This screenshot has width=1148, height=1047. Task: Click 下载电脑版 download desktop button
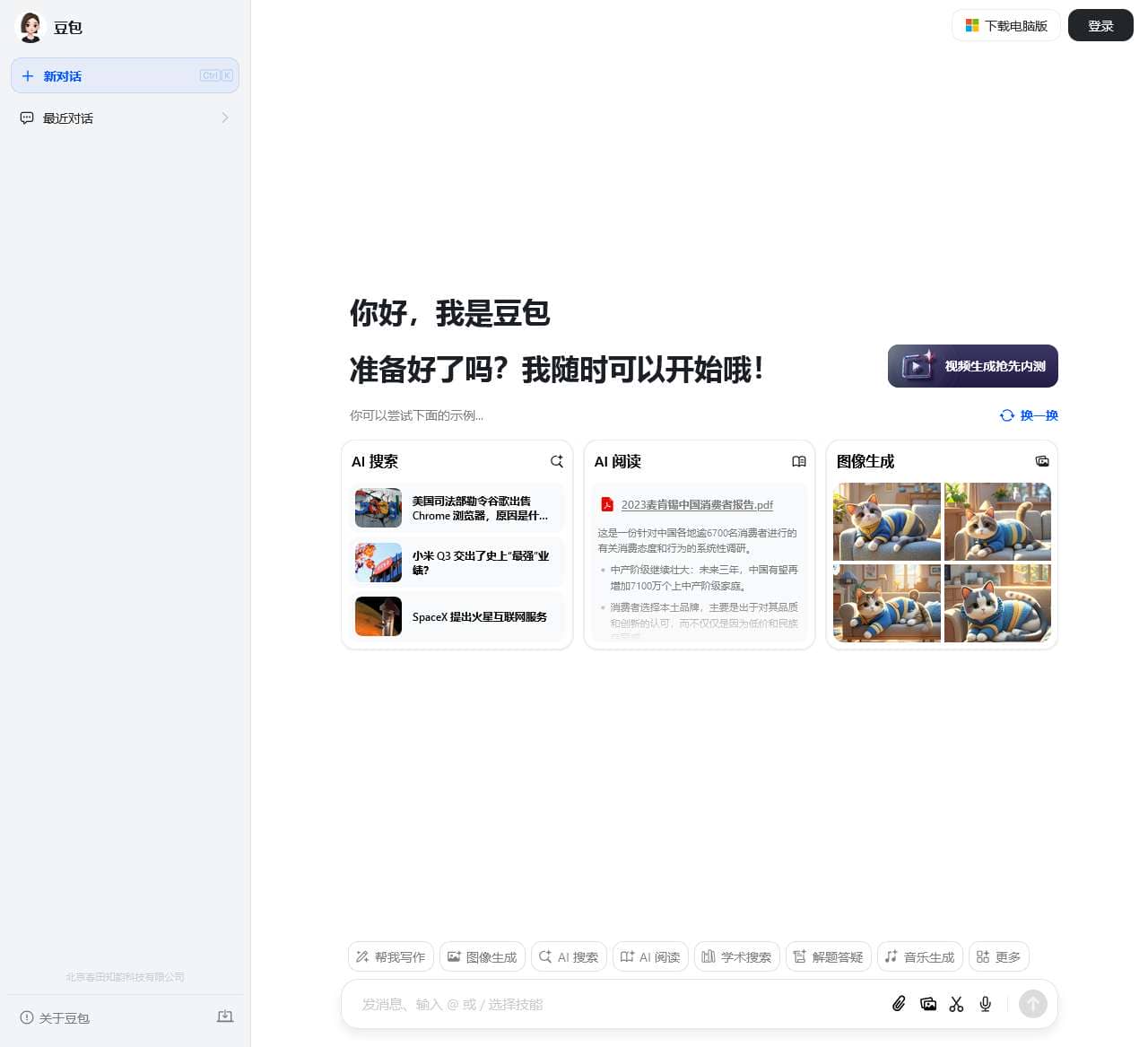(1006, 25)
